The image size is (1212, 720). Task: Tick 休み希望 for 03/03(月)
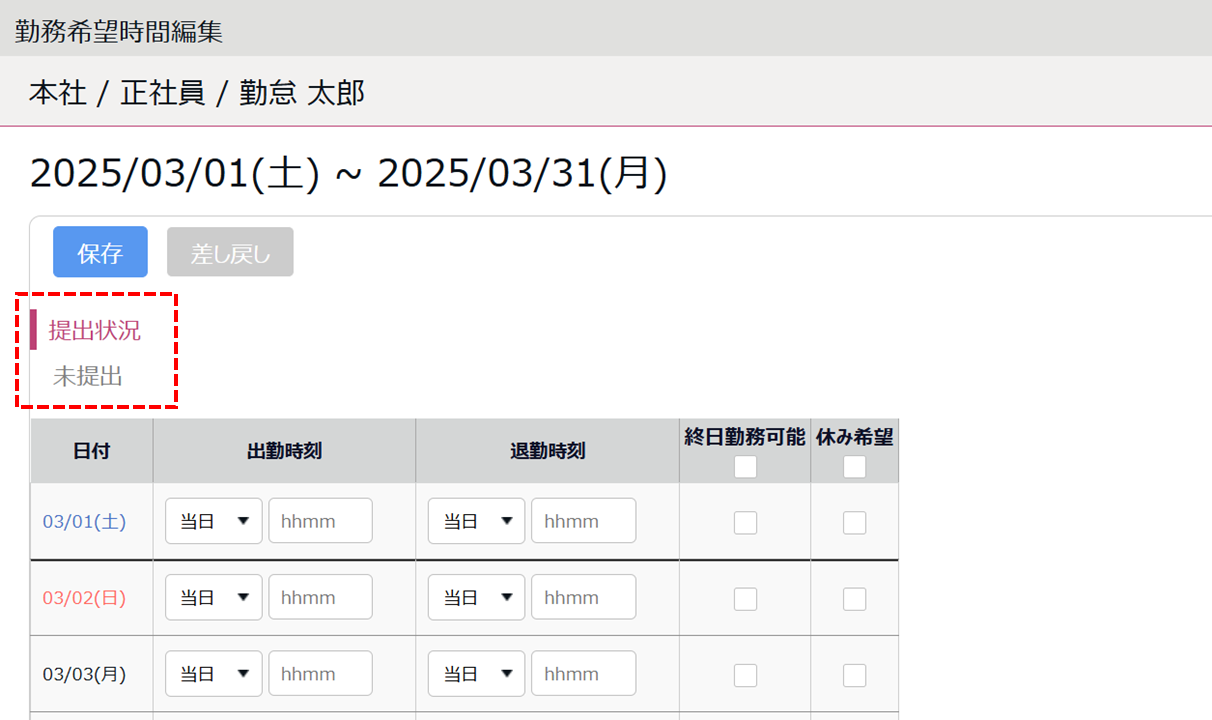point(854,675)
